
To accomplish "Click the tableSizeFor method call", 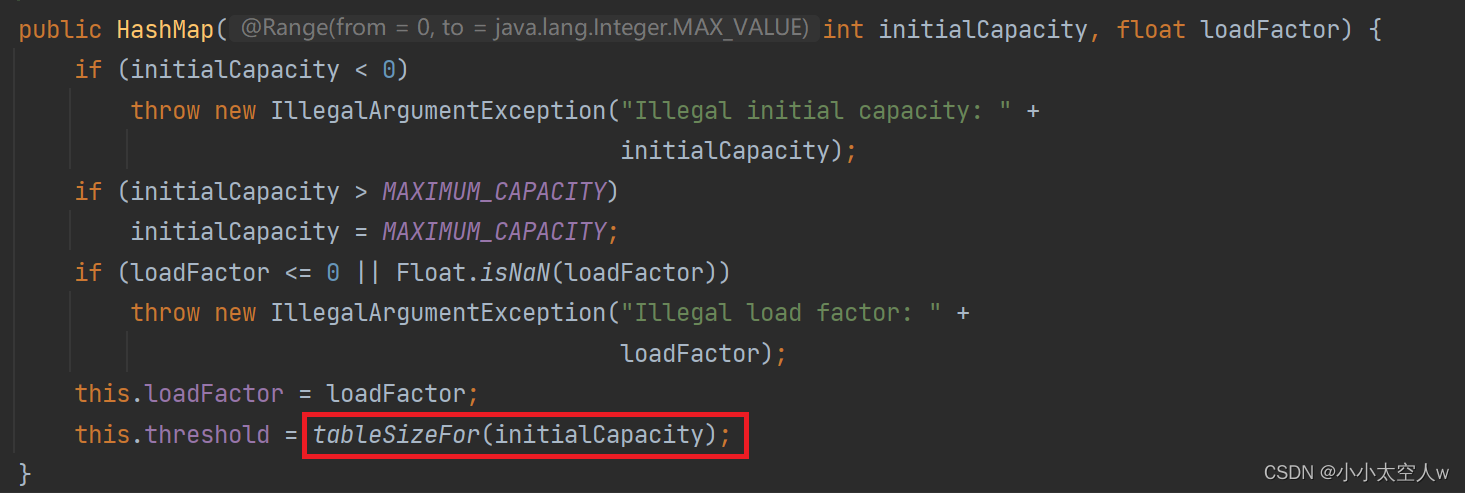I will [x=398, y=434].
